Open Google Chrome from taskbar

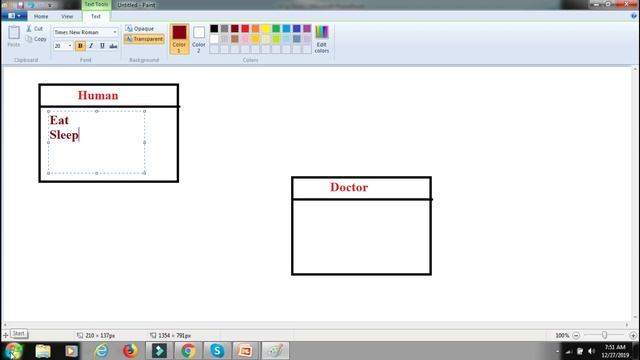pos(188,351)
